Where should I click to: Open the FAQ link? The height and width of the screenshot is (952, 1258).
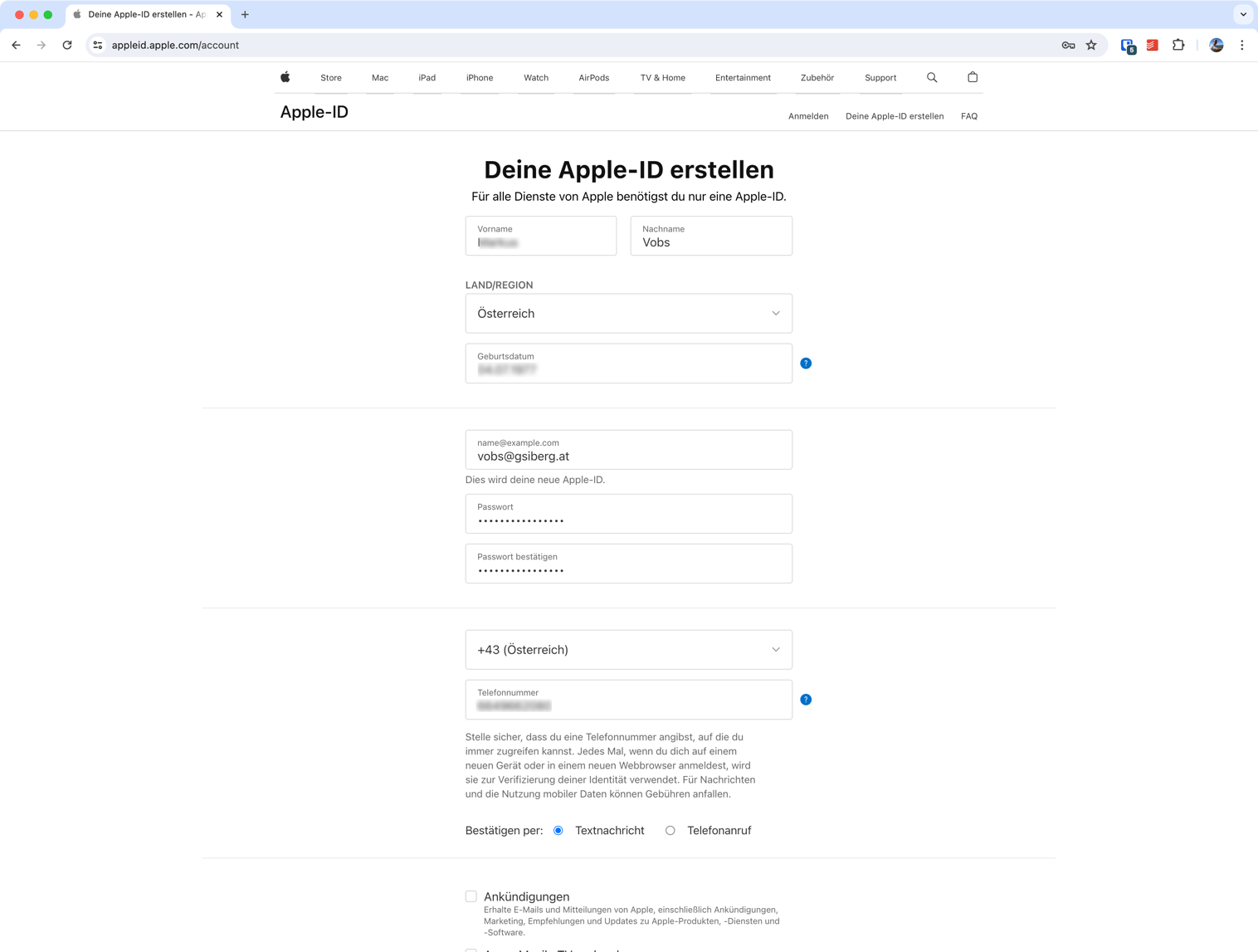968,116
